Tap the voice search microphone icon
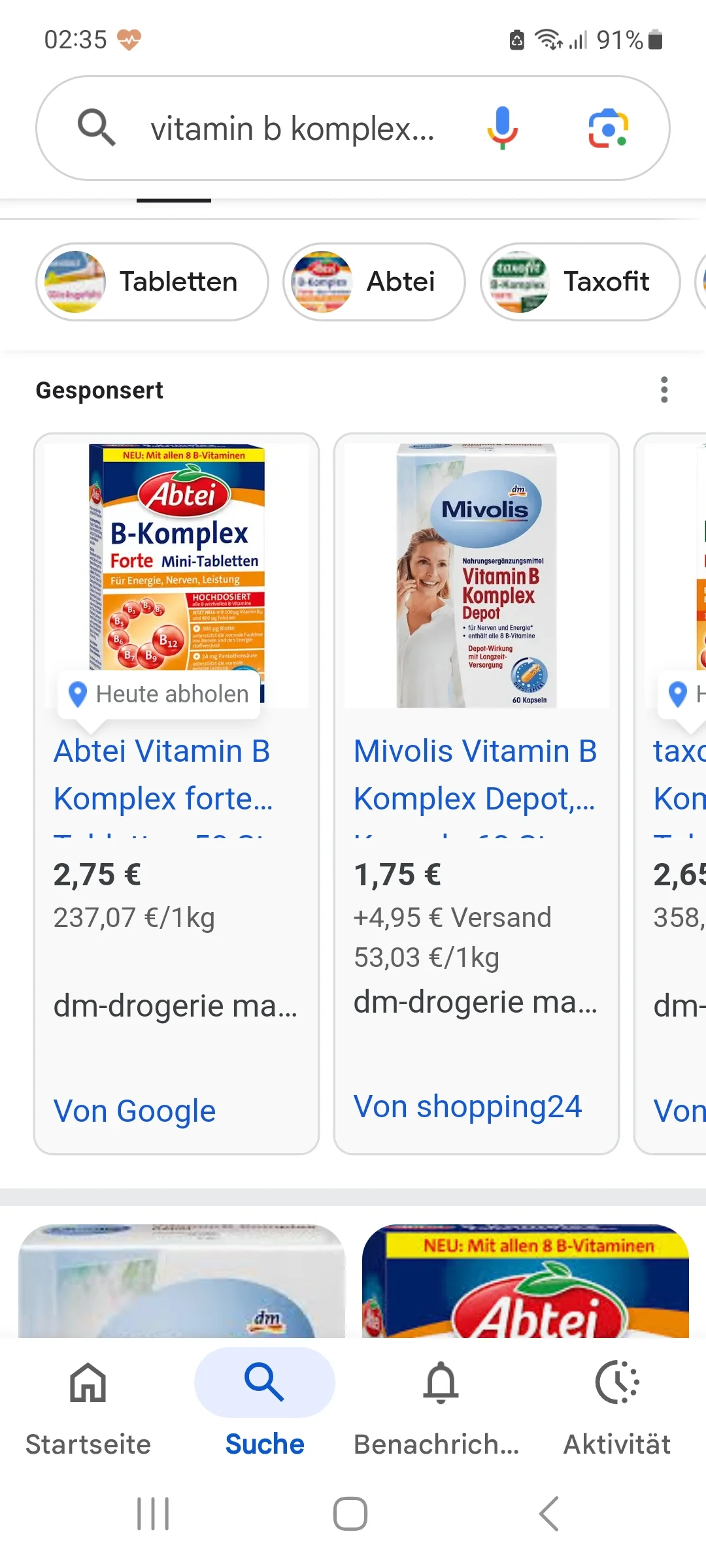Image resolution: width=706 pixels, height=1568 pixels. [x=502, y=127]
